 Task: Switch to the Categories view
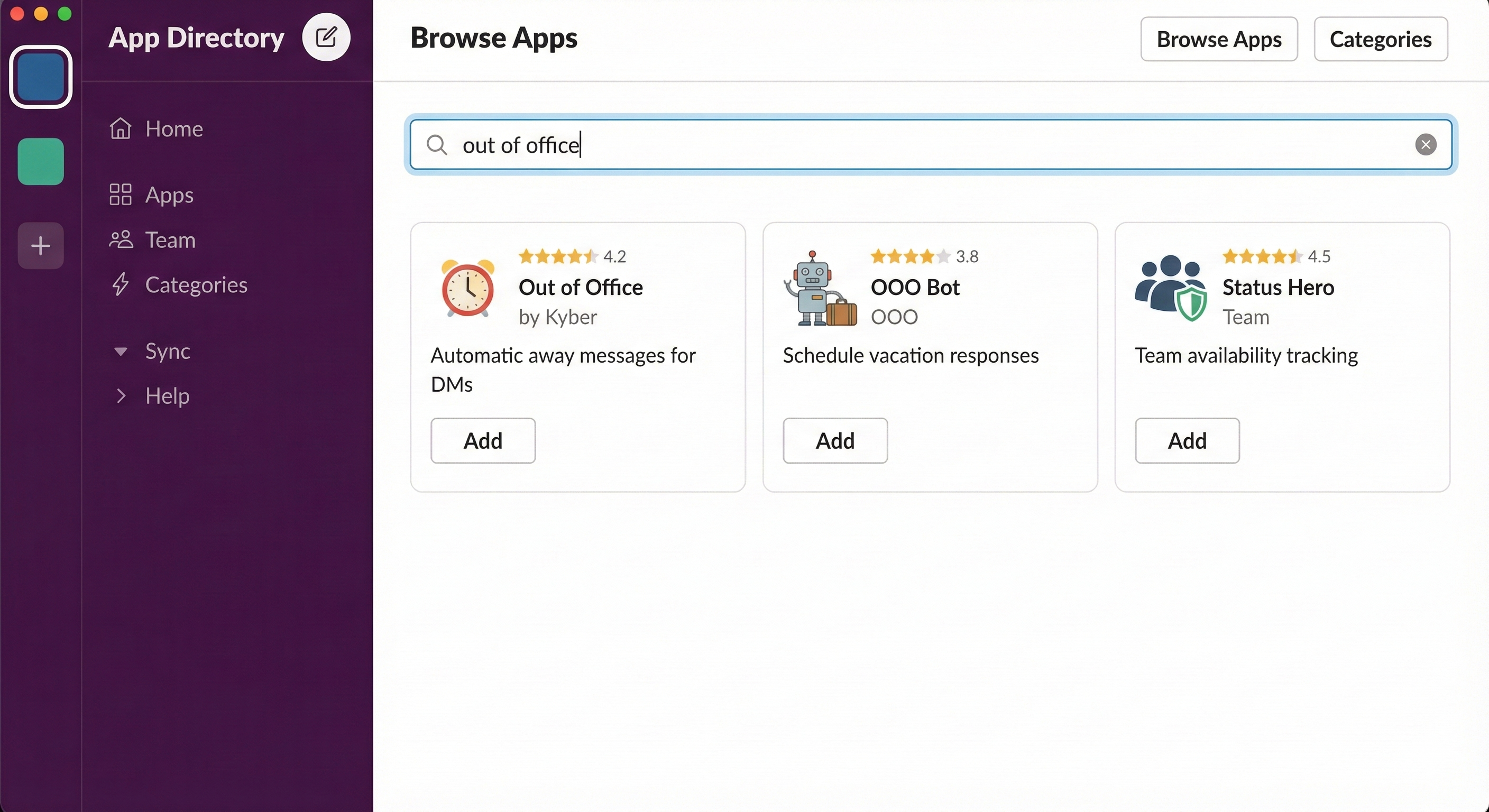[1380, 39]
